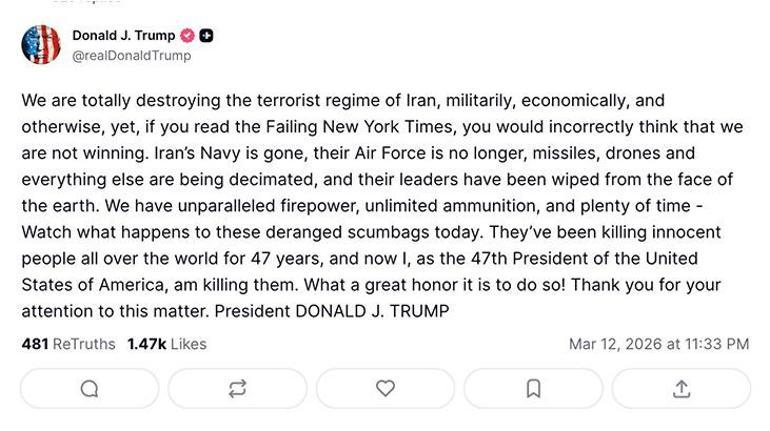Bookmark this post
This screenshot has width=770, height=431.
tap(533, 389)
